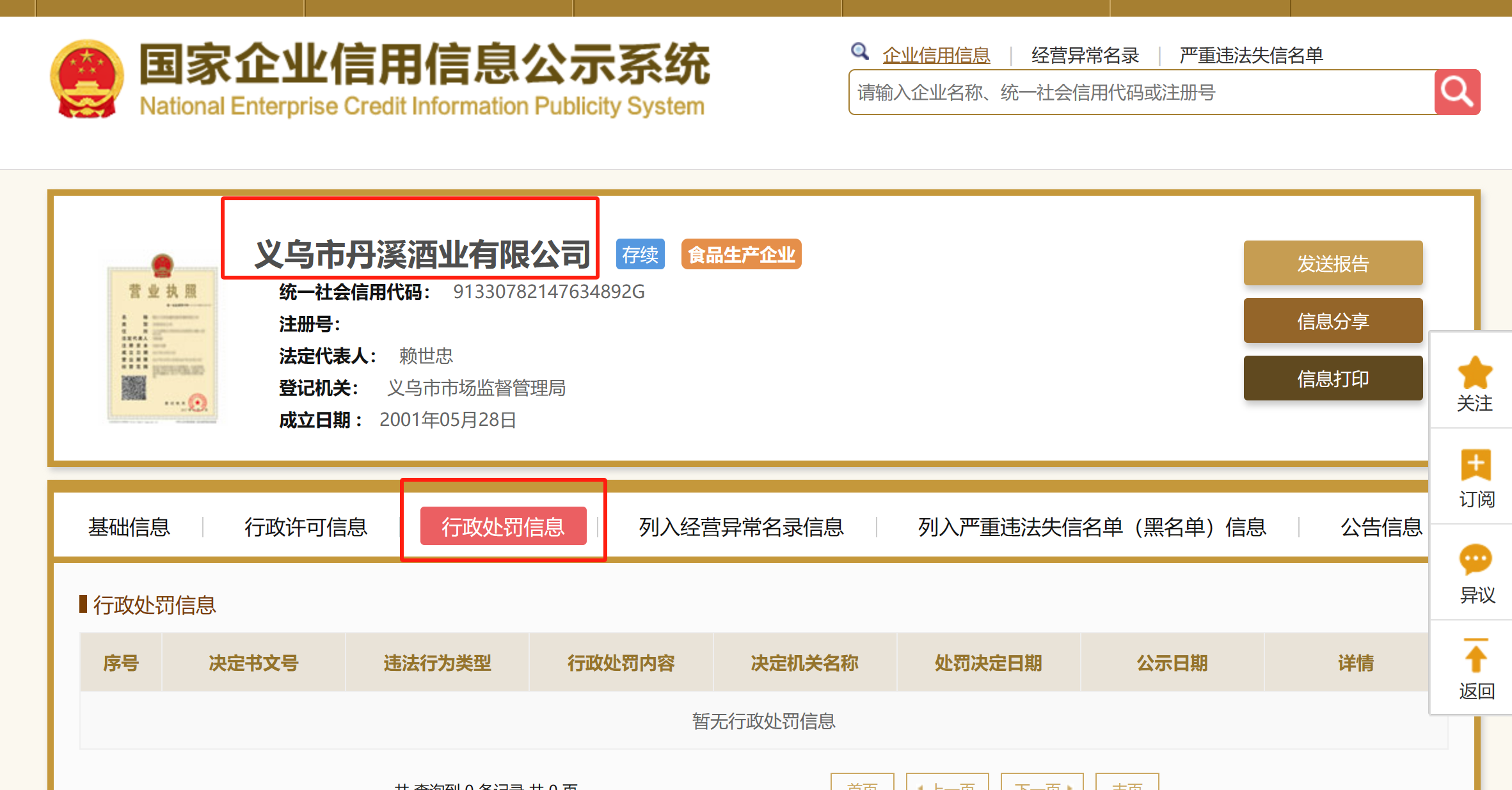Click the 决定机关名称 column header

tap(805, 663)
